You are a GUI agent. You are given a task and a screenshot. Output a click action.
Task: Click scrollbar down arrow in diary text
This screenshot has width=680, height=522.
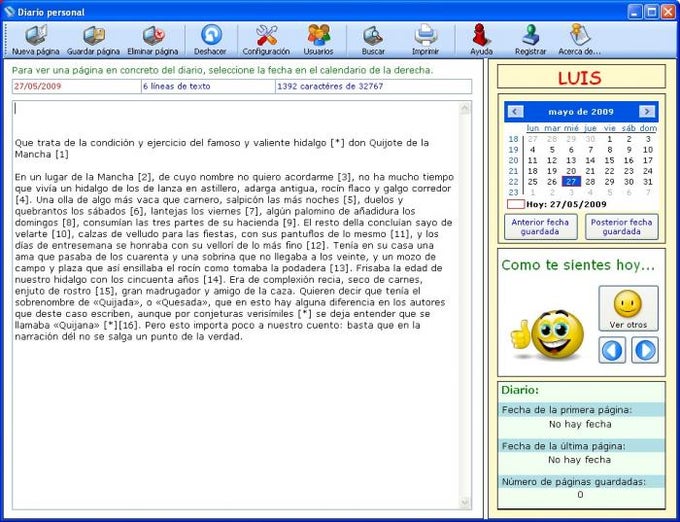tap(465, 502)
